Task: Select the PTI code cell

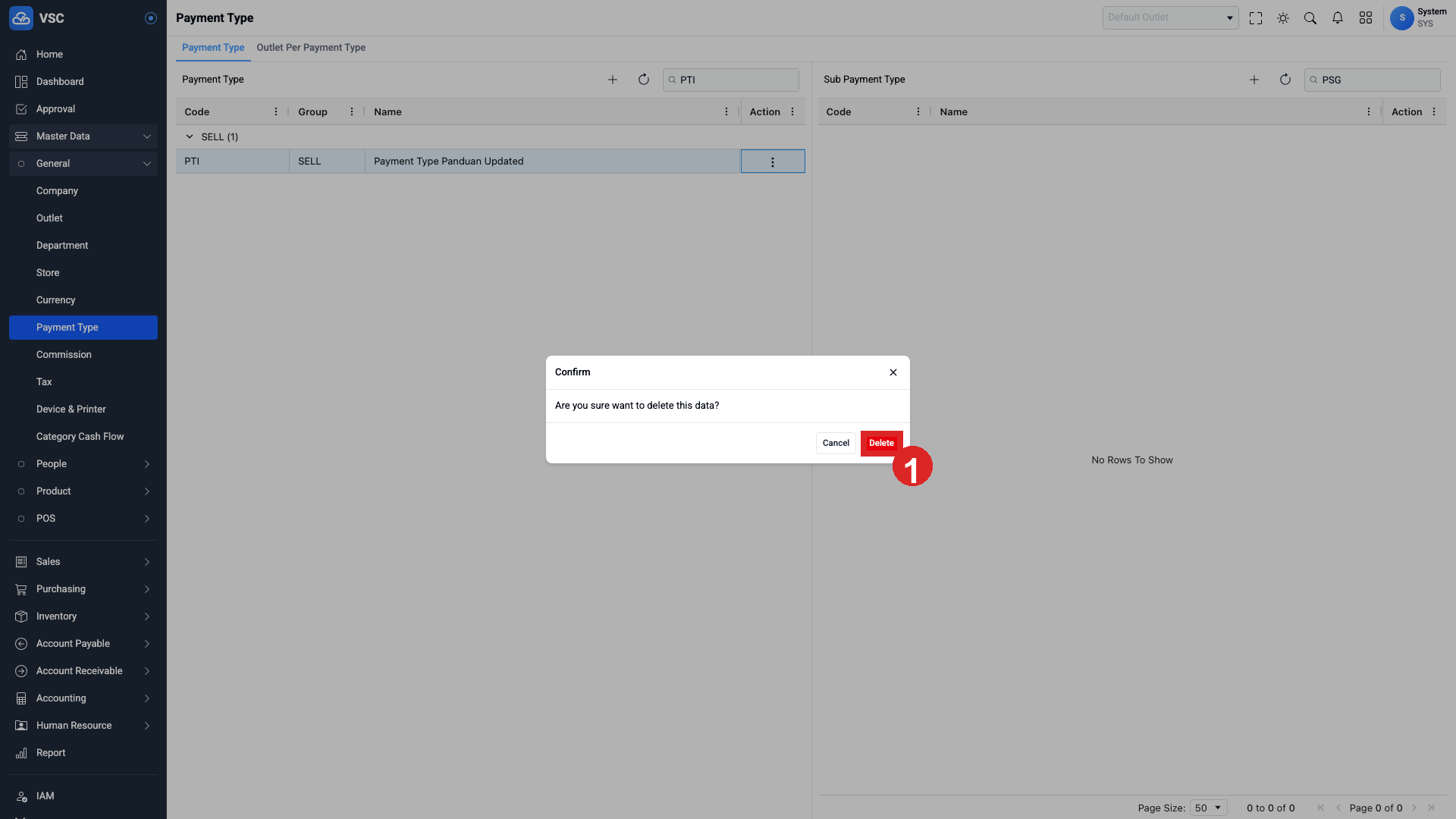Action: pos(233,162)
